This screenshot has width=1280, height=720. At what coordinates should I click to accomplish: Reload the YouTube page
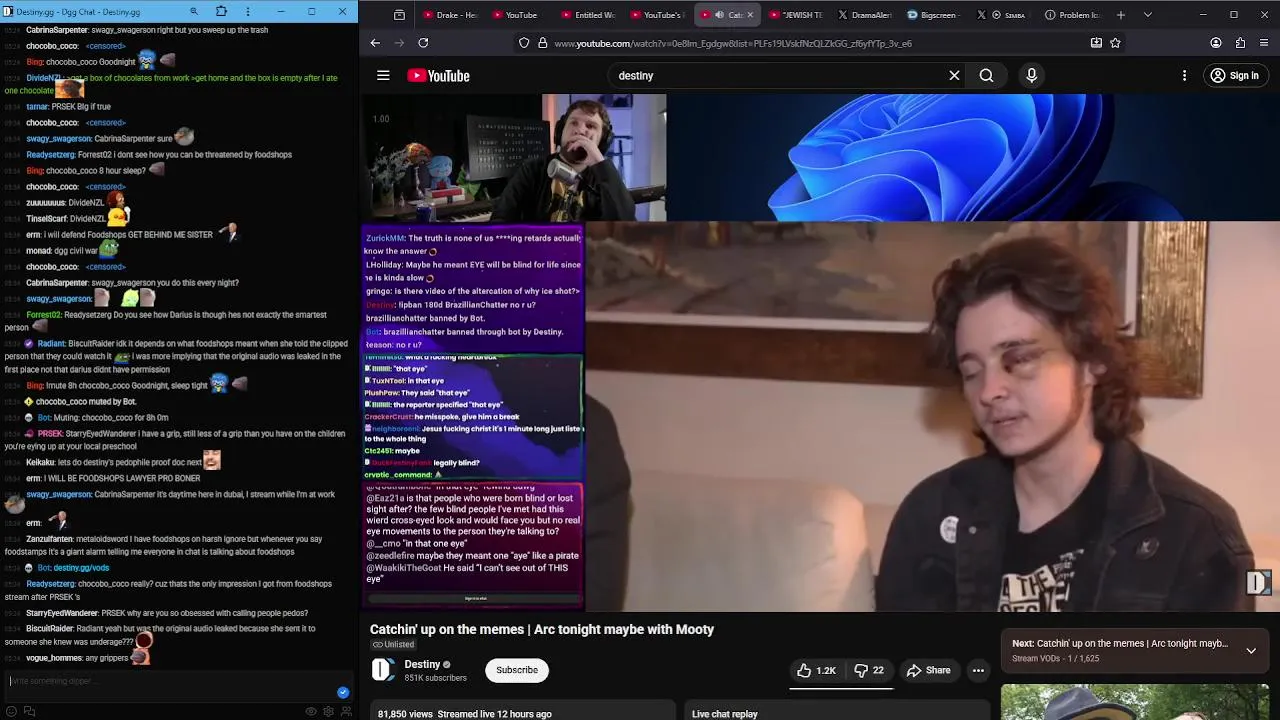point(423,43)
